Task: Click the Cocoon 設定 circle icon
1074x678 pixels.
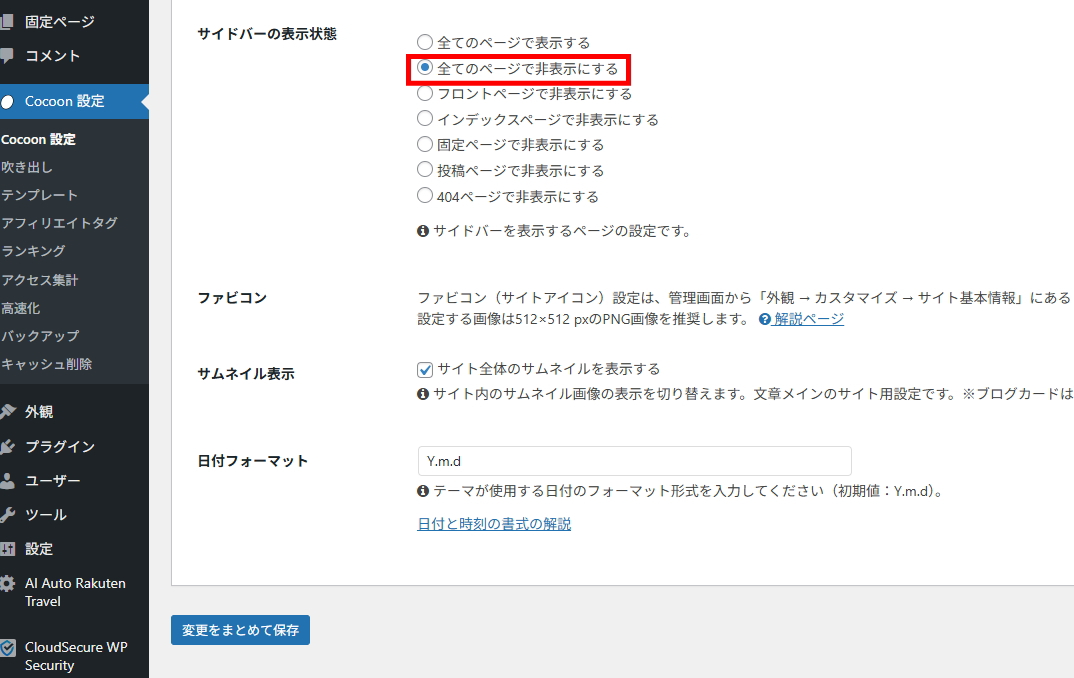Action: (8, 101)
